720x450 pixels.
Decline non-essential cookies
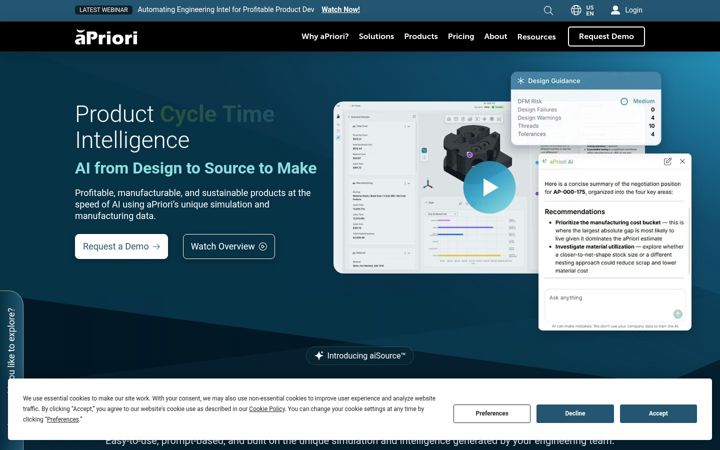pos(575,413)
